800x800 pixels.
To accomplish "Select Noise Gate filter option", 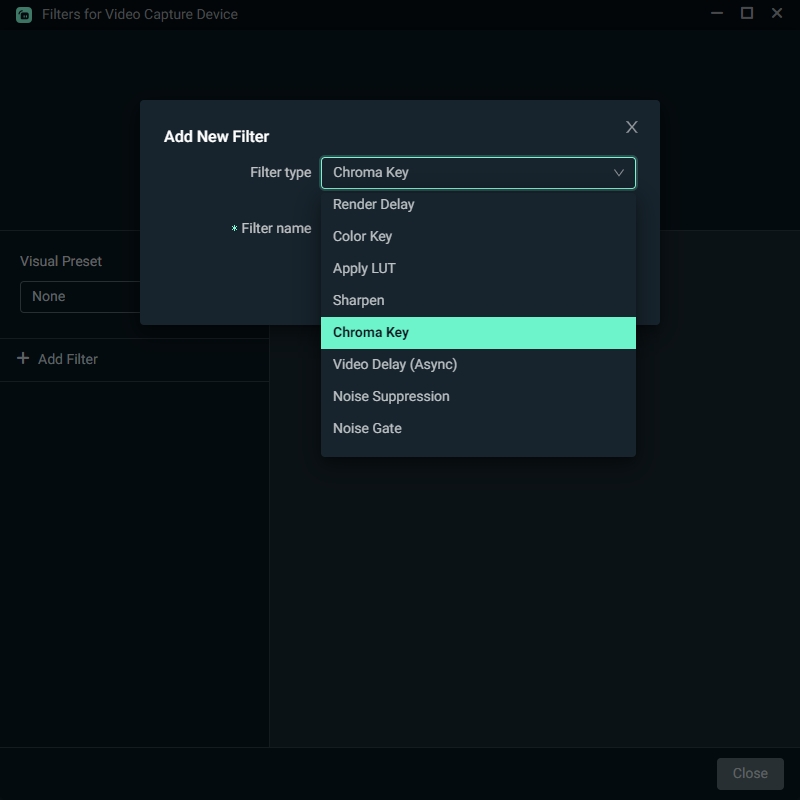I will (x=478, y=429).
